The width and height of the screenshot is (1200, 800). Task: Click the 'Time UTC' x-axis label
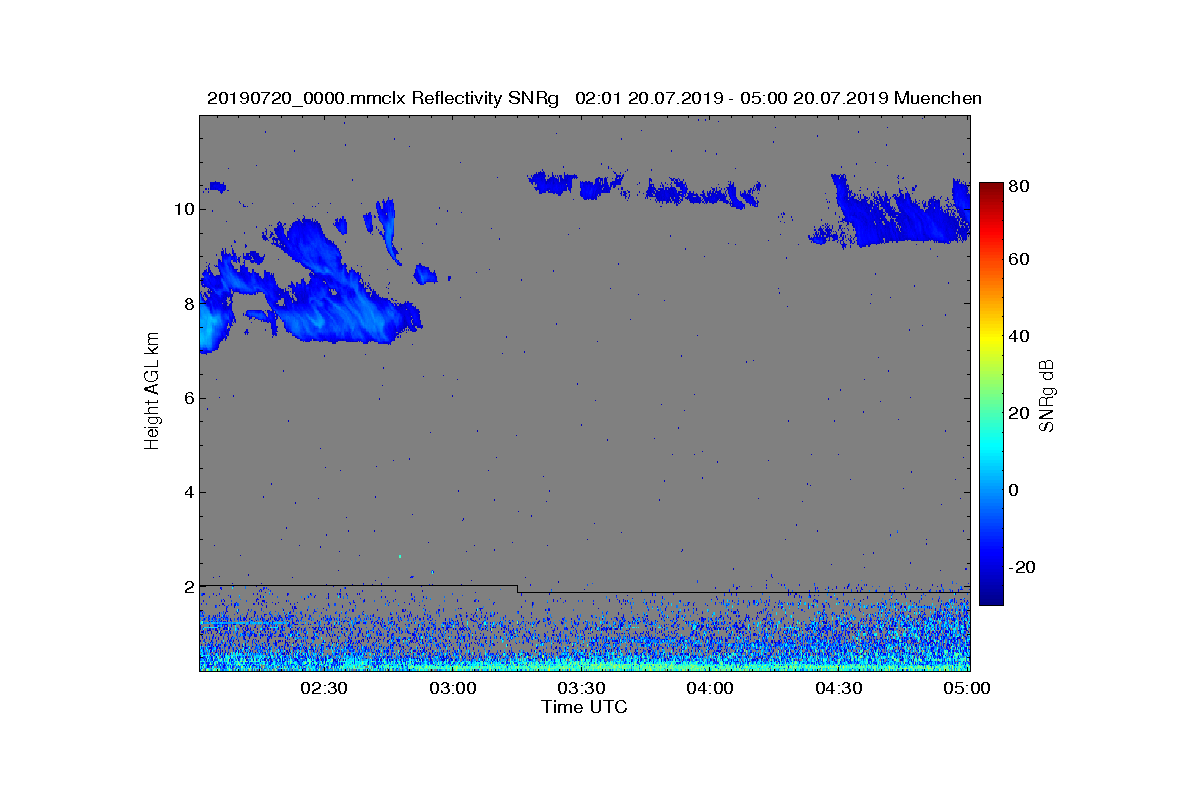pos(585,707)
